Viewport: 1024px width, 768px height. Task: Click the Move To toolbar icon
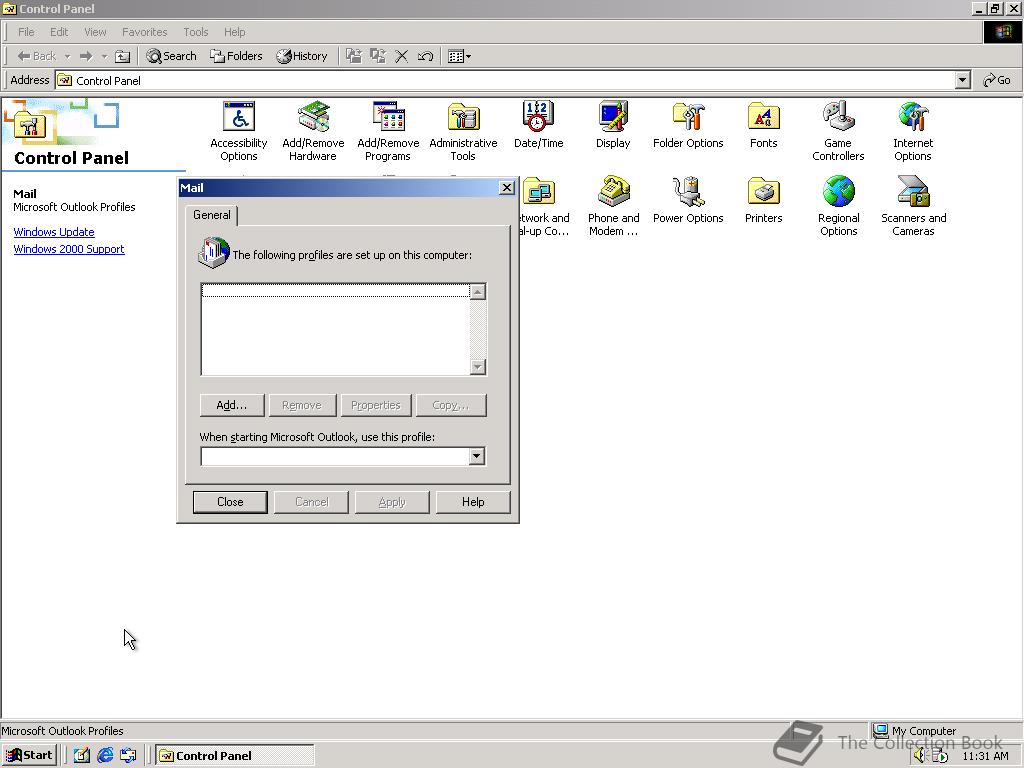tap(353, 56)
